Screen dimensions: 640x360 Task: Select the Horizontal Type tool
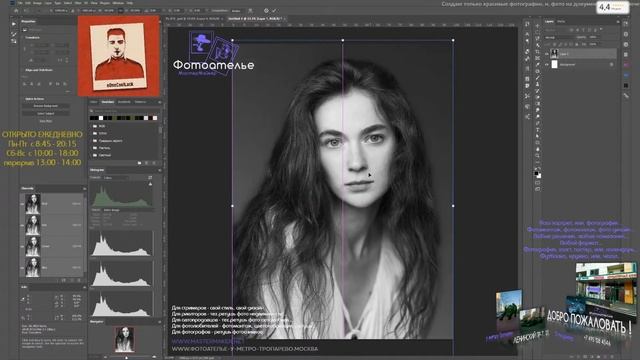pos(538,130)
